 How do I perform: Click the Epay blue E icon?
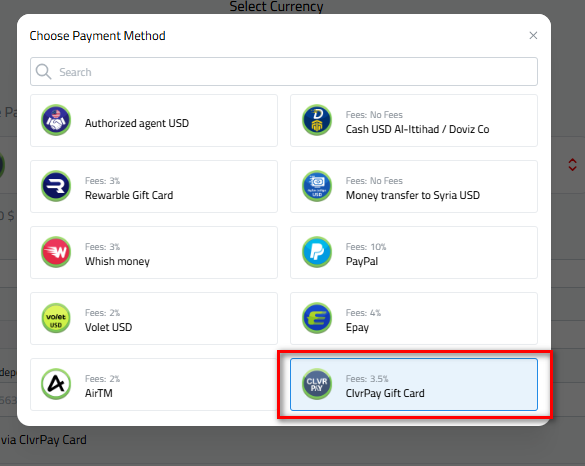[x=317, y=318]
